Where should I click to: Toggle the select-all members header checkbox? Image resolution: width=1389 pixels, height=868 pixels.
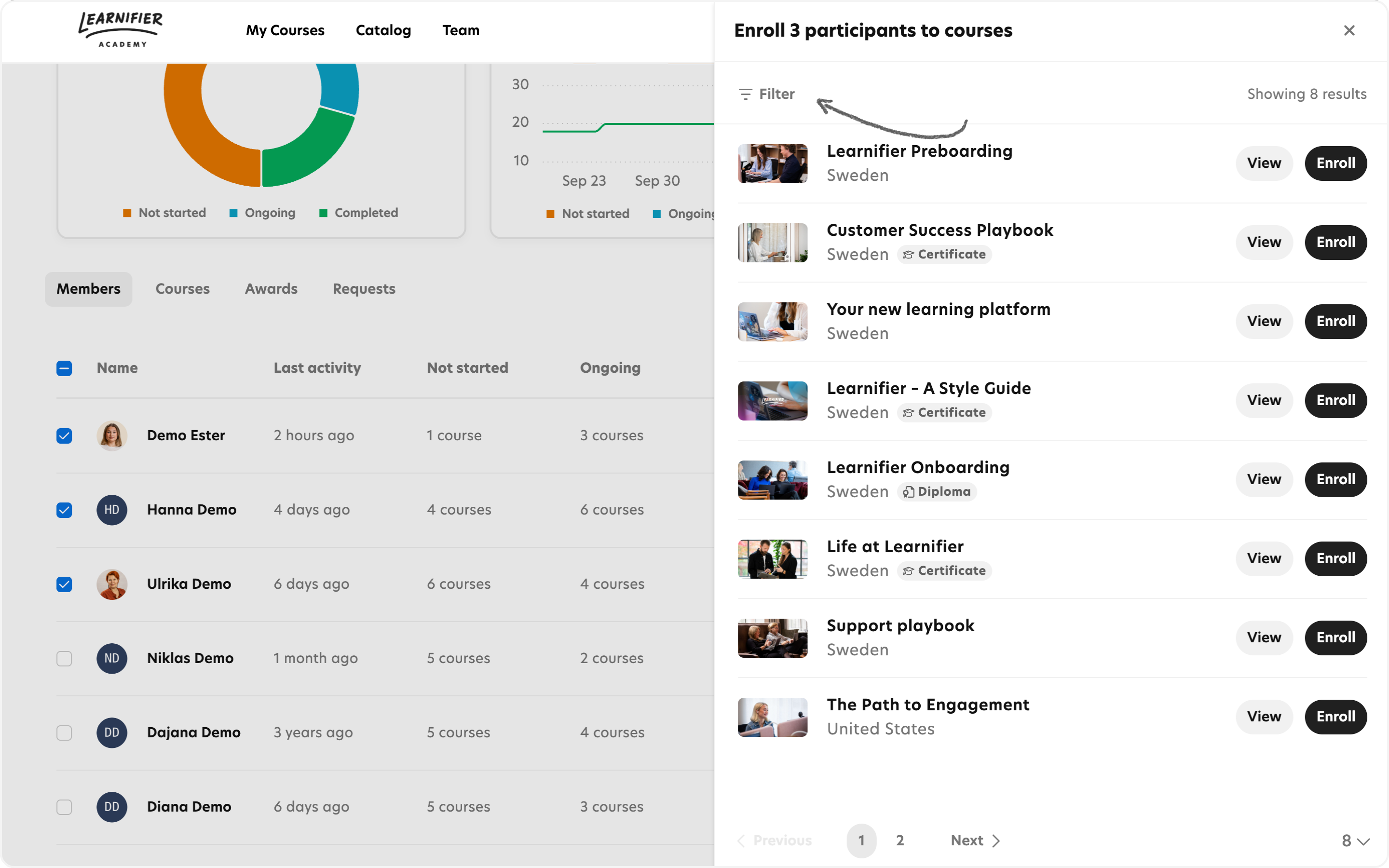64,368
